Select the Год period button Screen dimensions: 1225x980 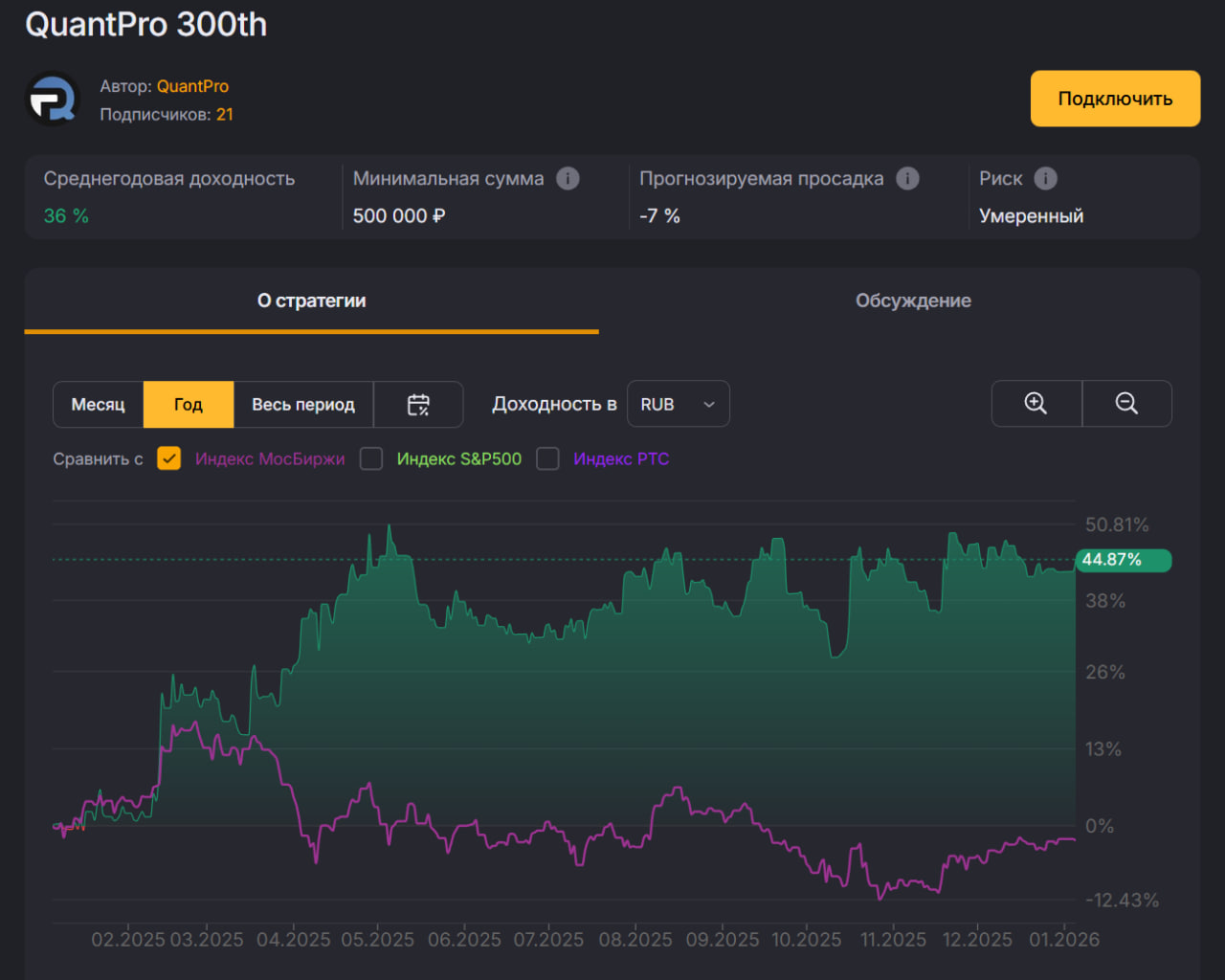[188, 405]
